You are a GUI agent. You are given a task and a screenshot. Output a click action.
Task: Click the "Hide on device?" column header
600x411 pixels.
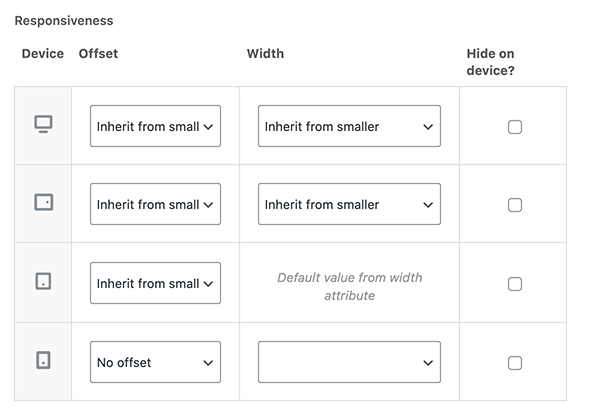pyautogui.click(x=491, y=62)
